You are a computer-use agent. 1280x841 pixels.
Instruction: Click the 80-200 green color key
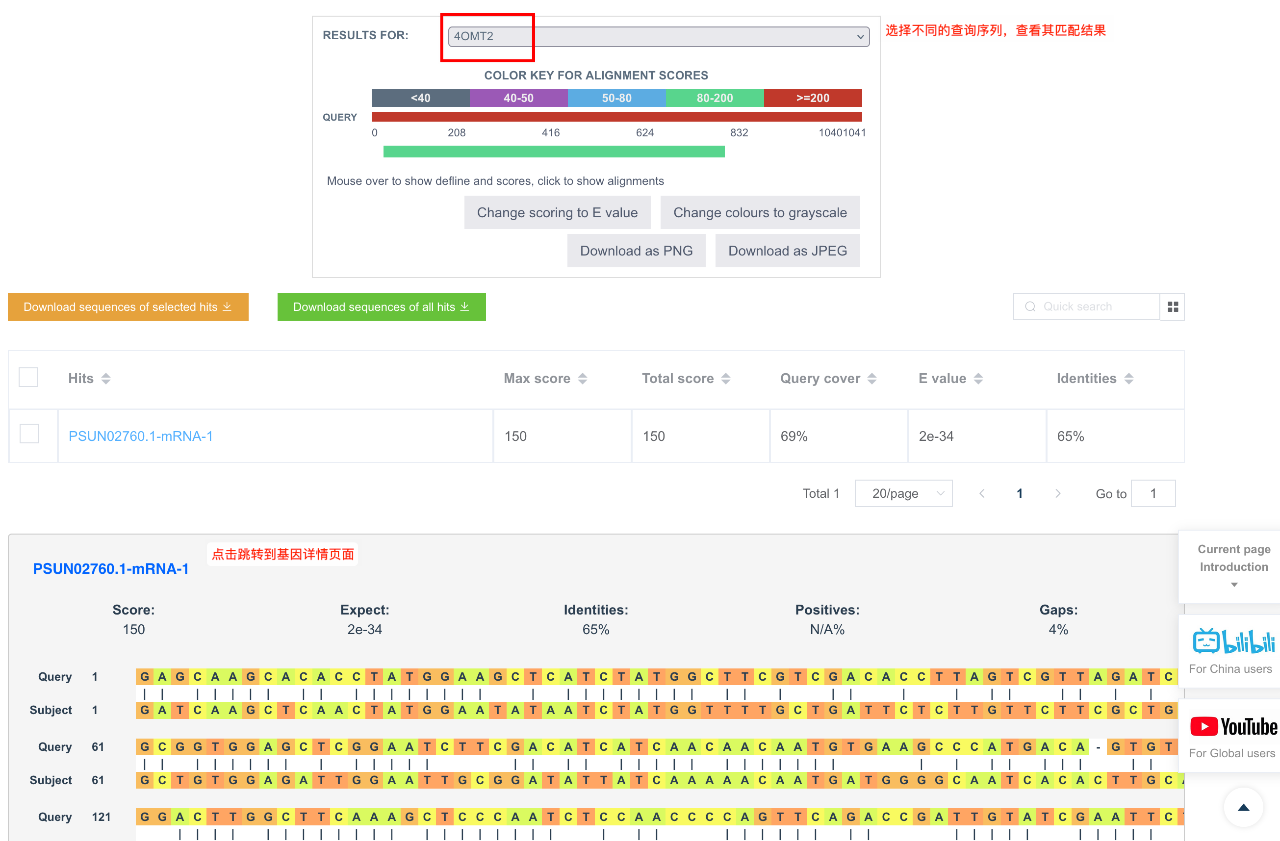point(715,98)
